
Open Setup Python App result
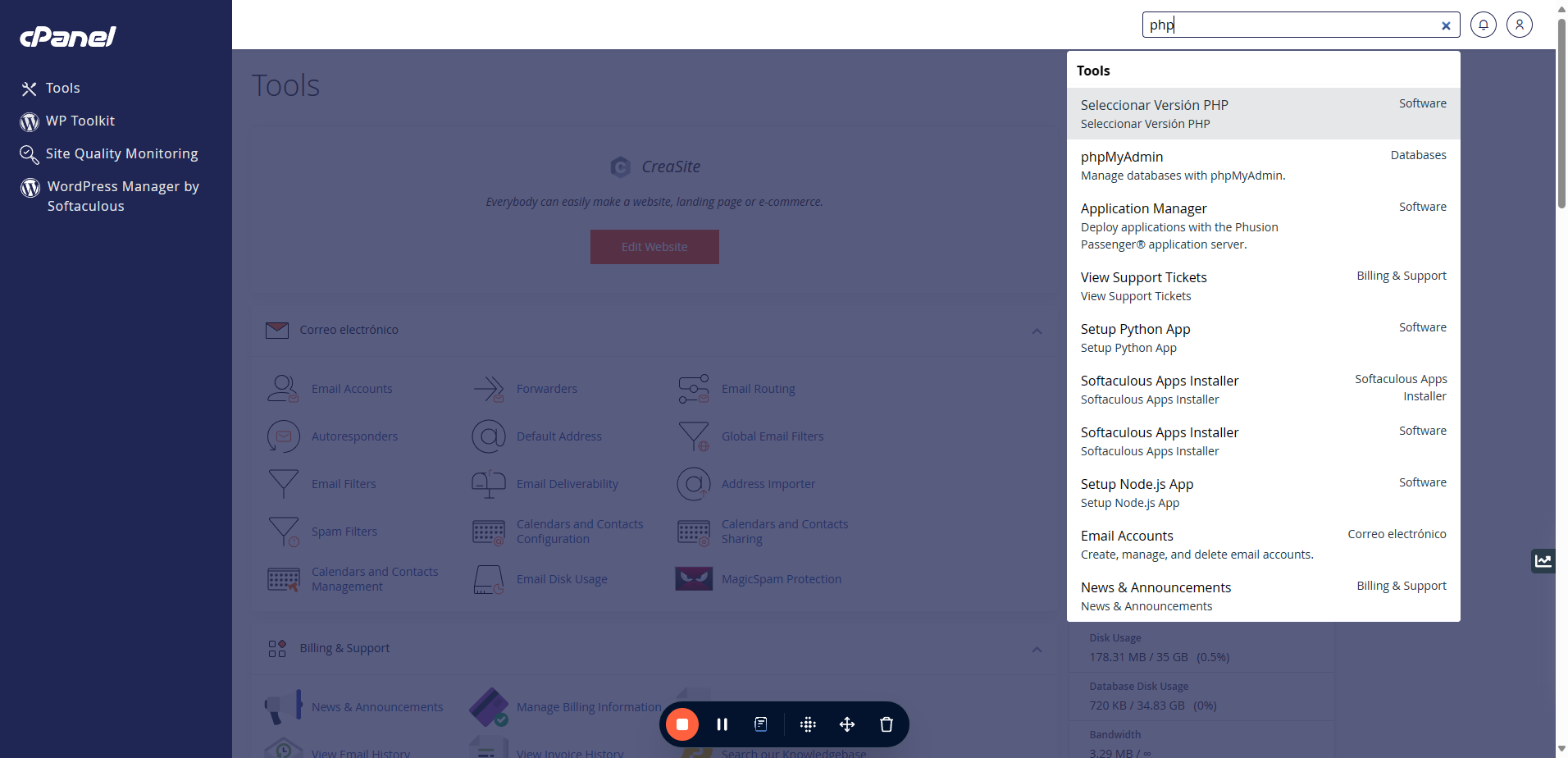pyautogui.click(x=1263, y=337)
